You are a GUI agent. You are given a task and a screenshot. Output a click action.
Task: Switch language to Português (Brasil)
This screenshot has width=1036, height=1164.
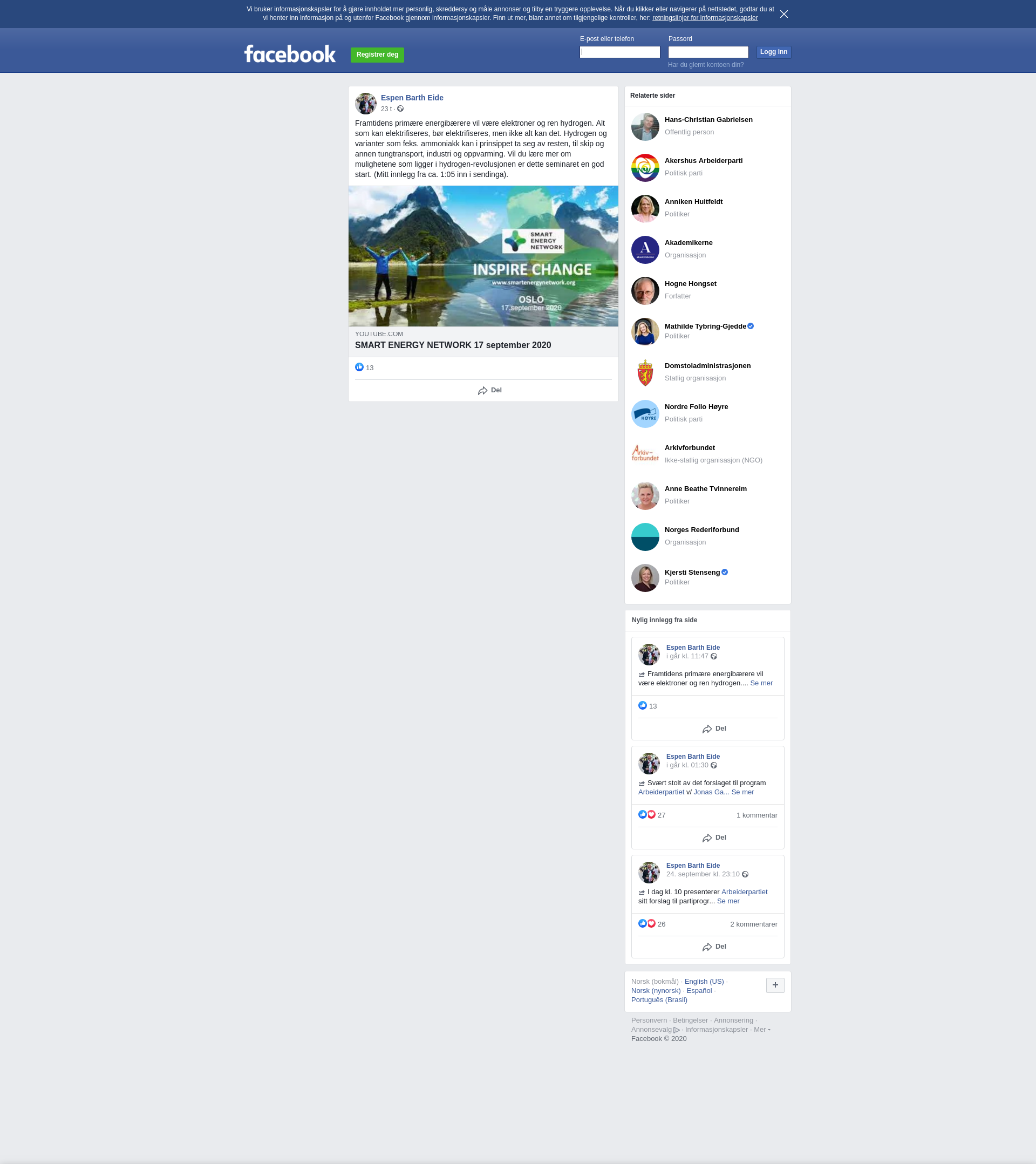[659, 1000]
